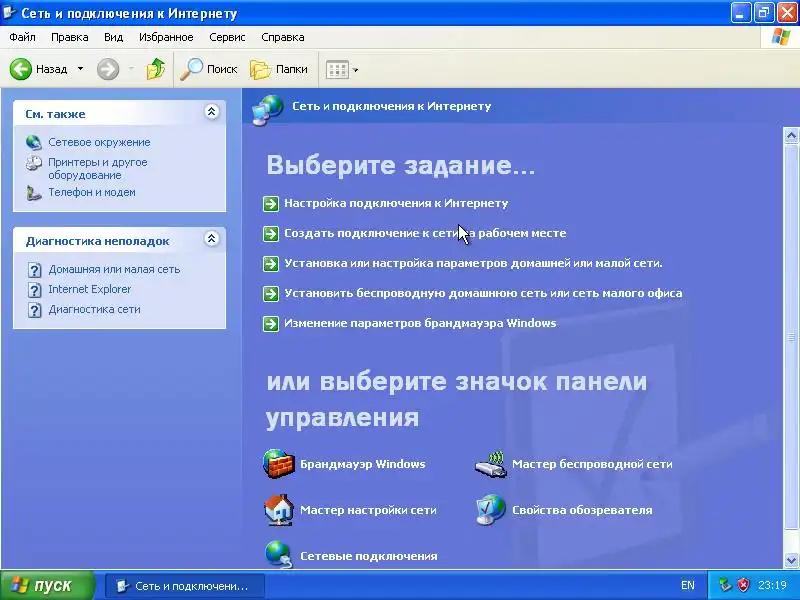Click the Сеть и подключени... taskbar button
The height and width of the screenshot is (600, 800).
[185, 586]
